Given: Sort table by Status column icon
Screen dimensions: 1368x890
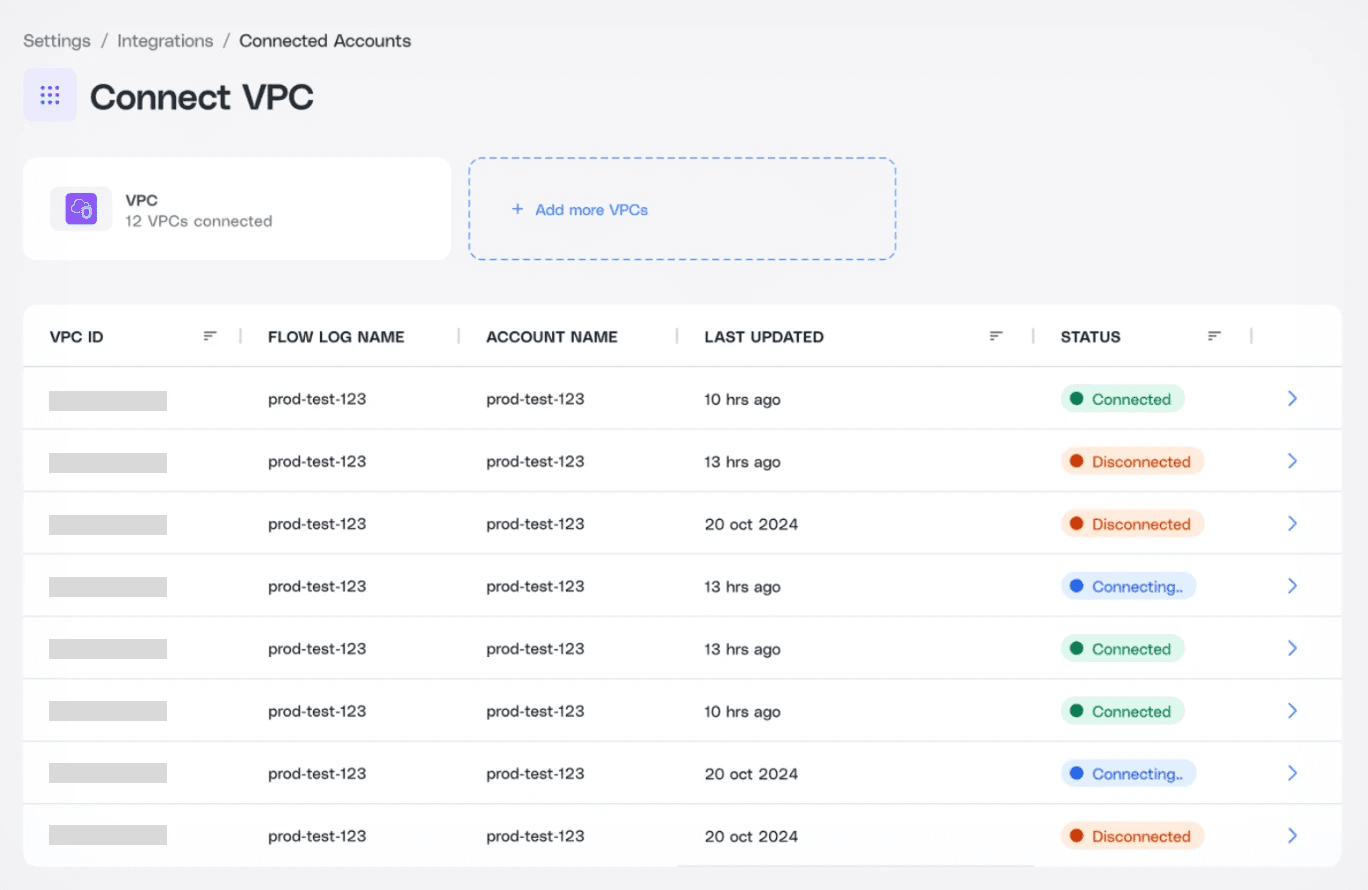Looking at the screenshot, I should click(1214, 336).
